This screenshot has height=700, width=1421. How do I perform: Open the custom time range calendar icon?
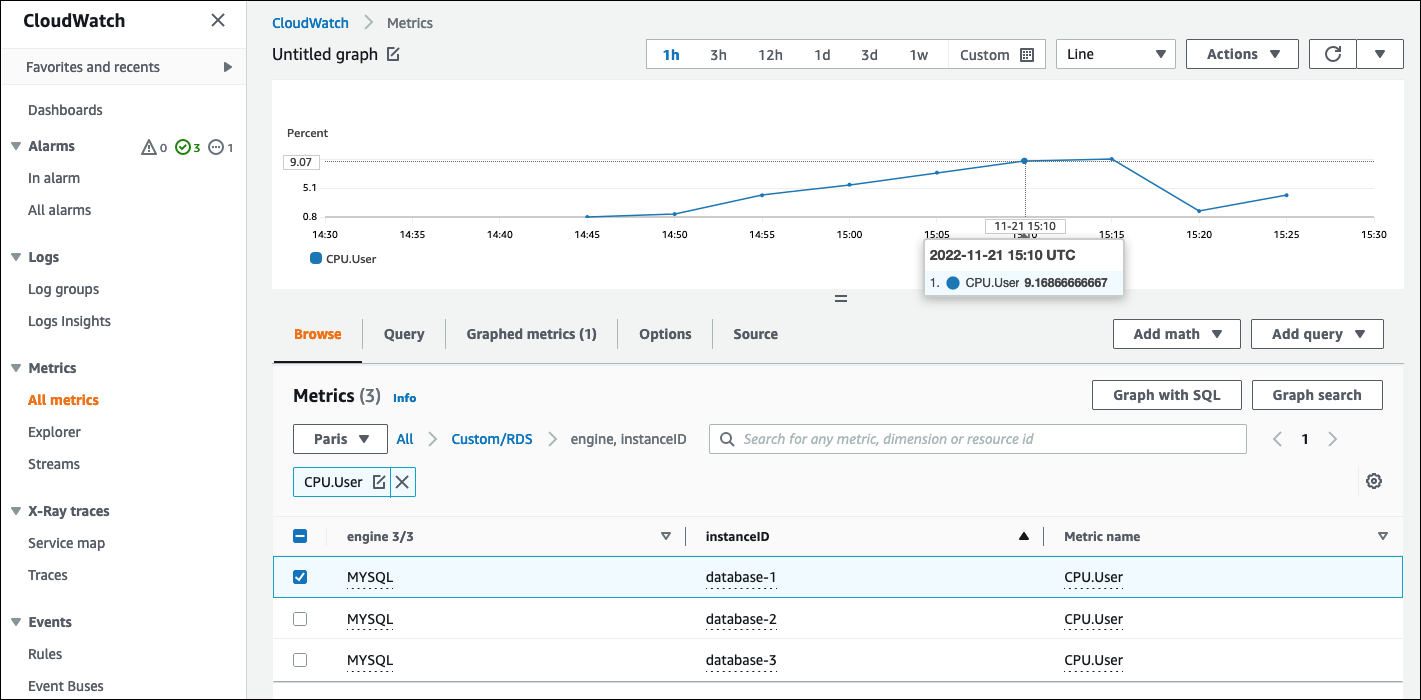[x=1026, y=55]
